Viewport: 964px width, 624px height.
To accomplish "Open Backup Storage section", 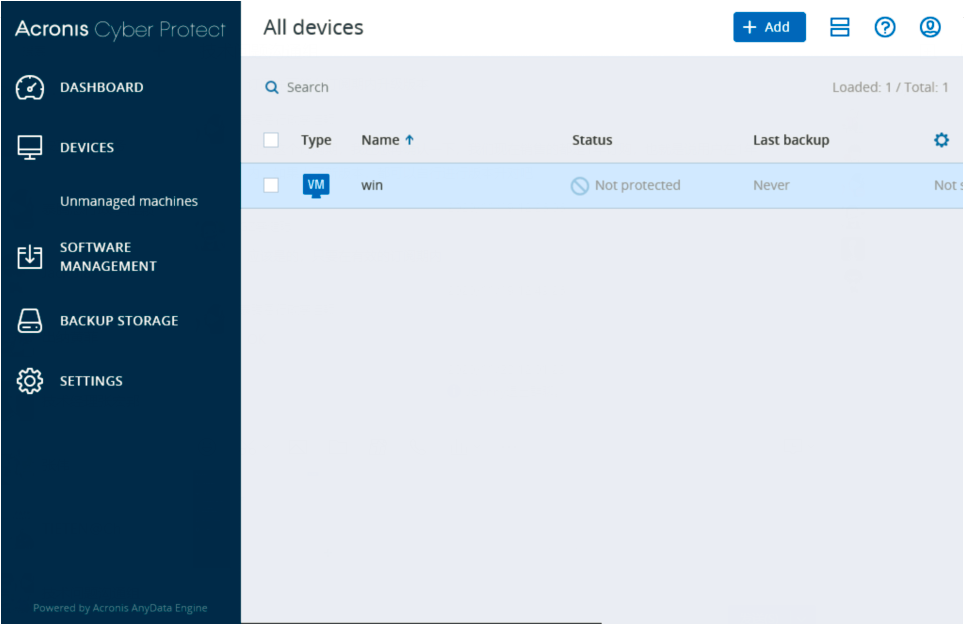I will tap(119, 321).
